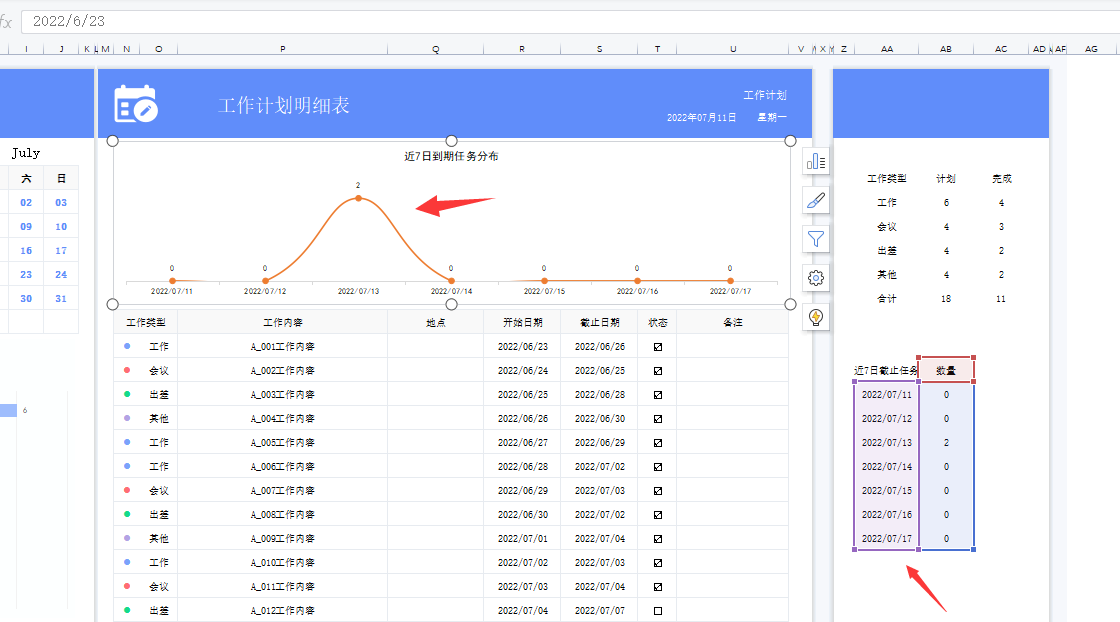Click the 2022年07月11日 date text in the header
The height and width of the screenshot is (622, 1120).
click(x=701, y=117)
